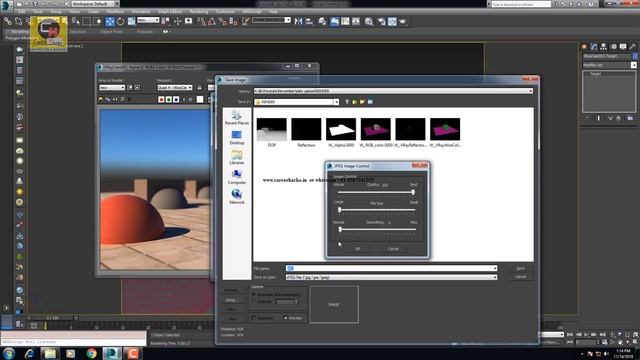Click the save image icon in render window

coord(101,99)
